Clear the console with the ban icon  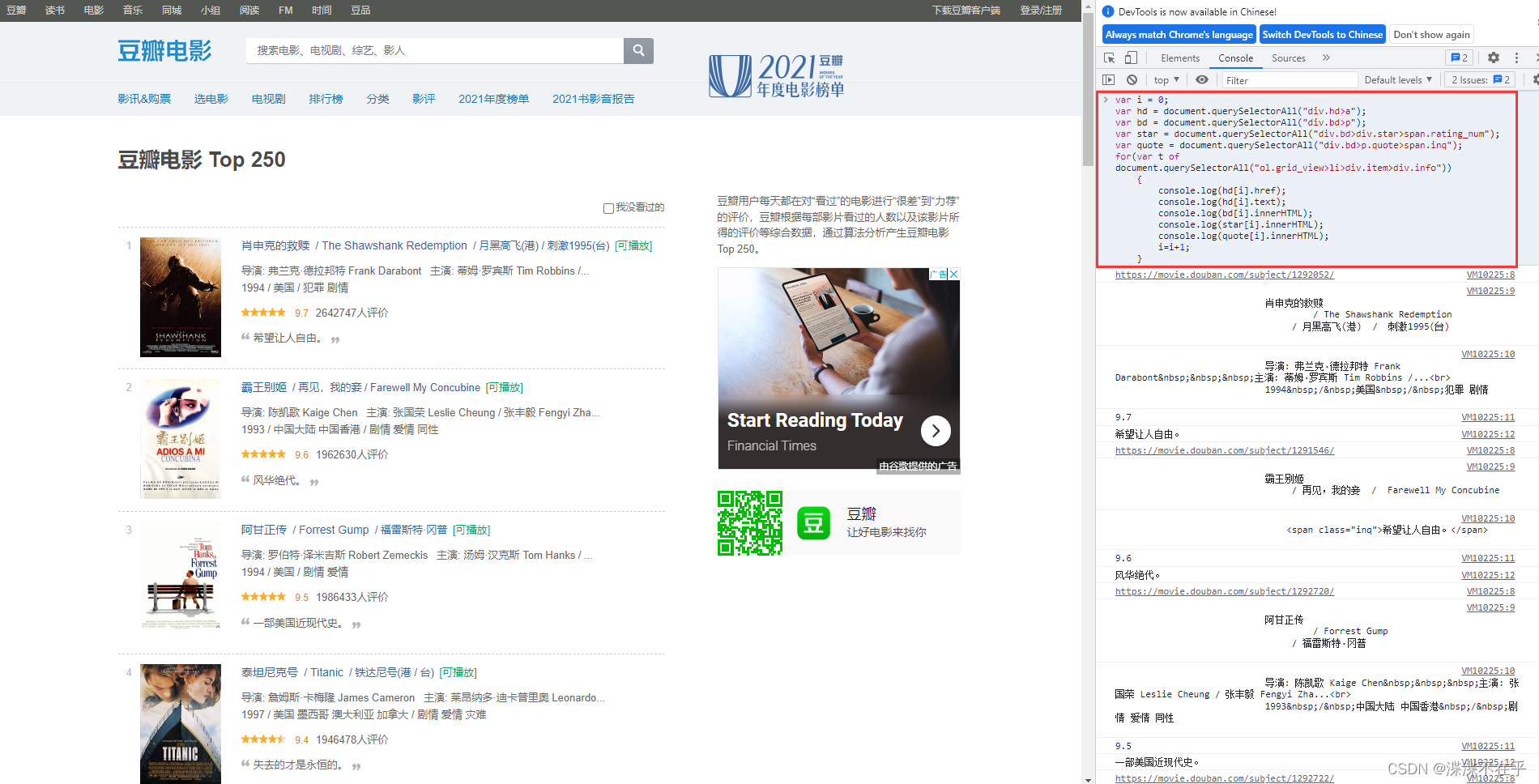click(1132, 79)
